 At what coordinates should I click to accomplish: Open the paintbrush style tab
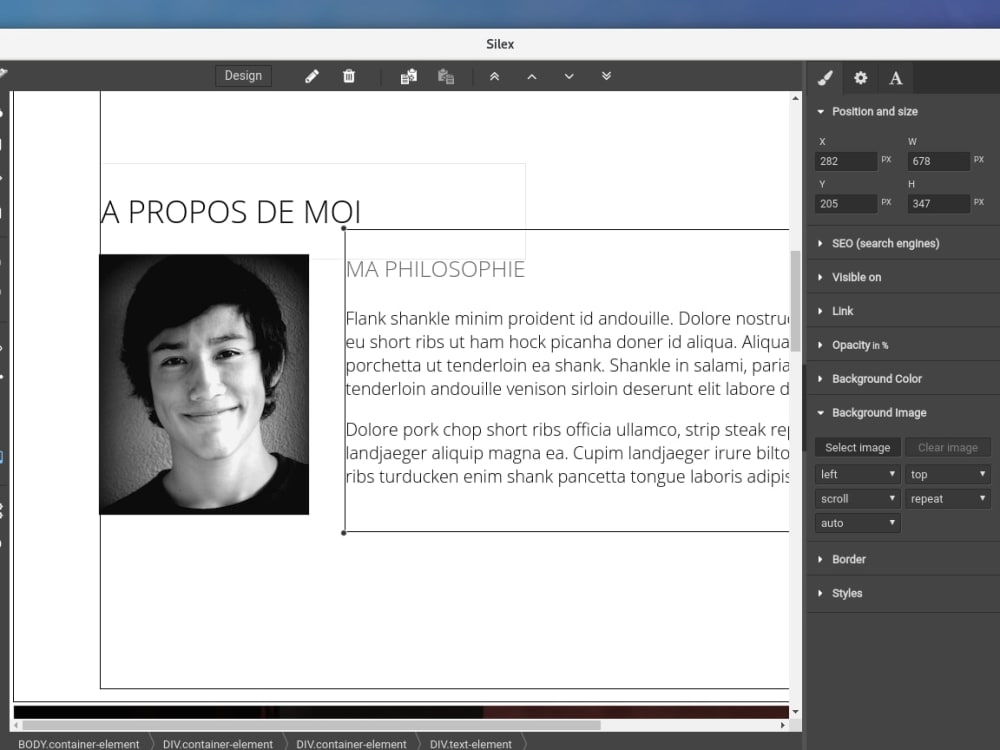point(825,78)
